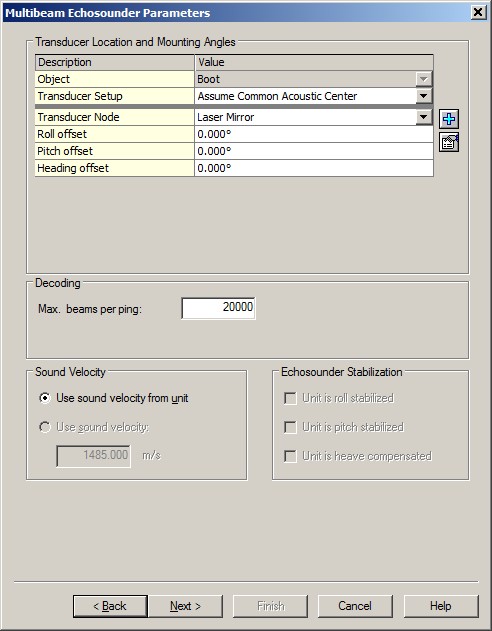Screen dimensions: 492x631
Task: Edit the Heading offset value cell
Action: click(314, 168)
